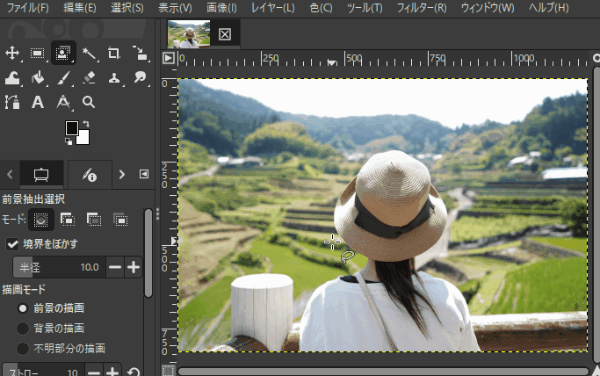Click the 前景抽出選択 options heading
600x376 pixels.
(34, 199)
